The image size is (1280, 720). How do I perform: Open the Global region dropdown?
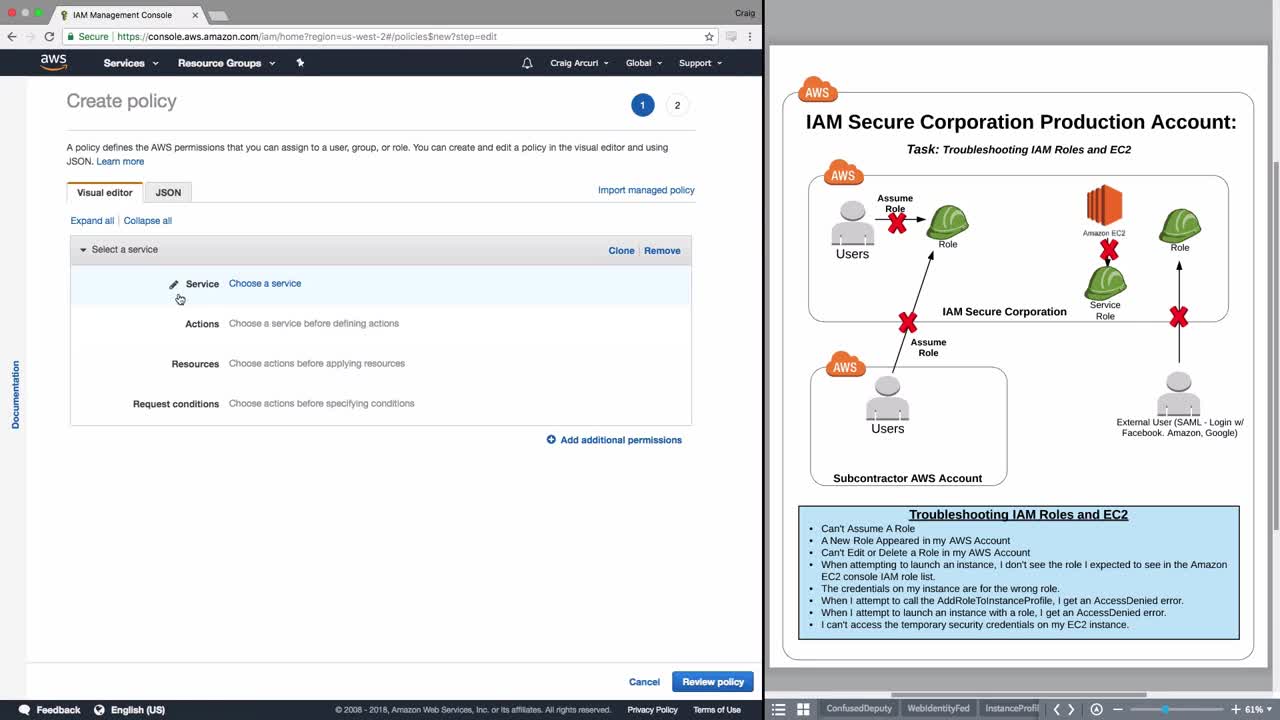(644, 63)
